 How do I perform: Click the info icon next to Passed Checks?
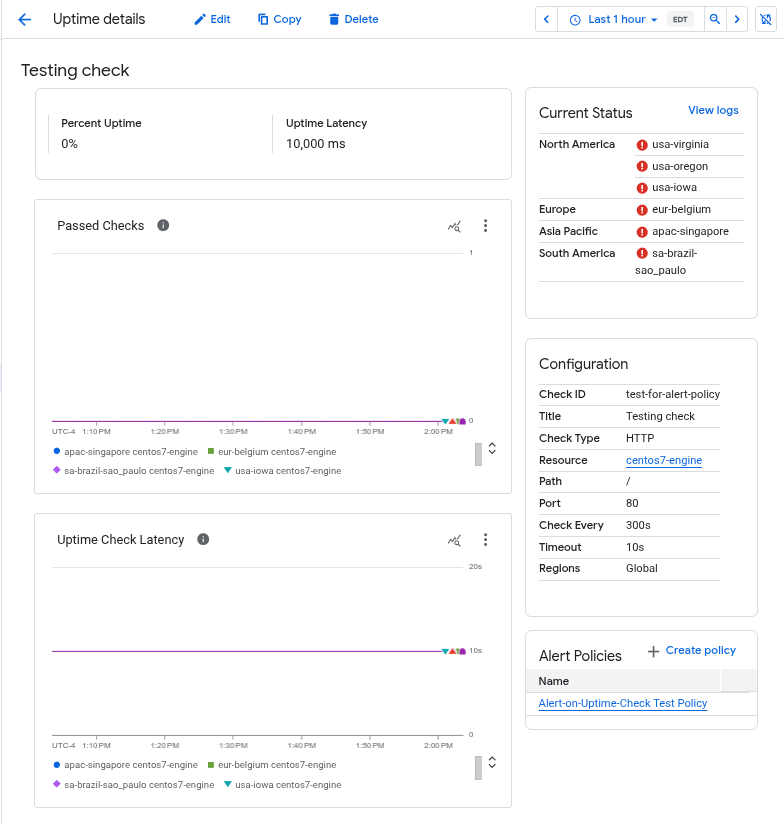pyautogui.click(x=163, y=225)
